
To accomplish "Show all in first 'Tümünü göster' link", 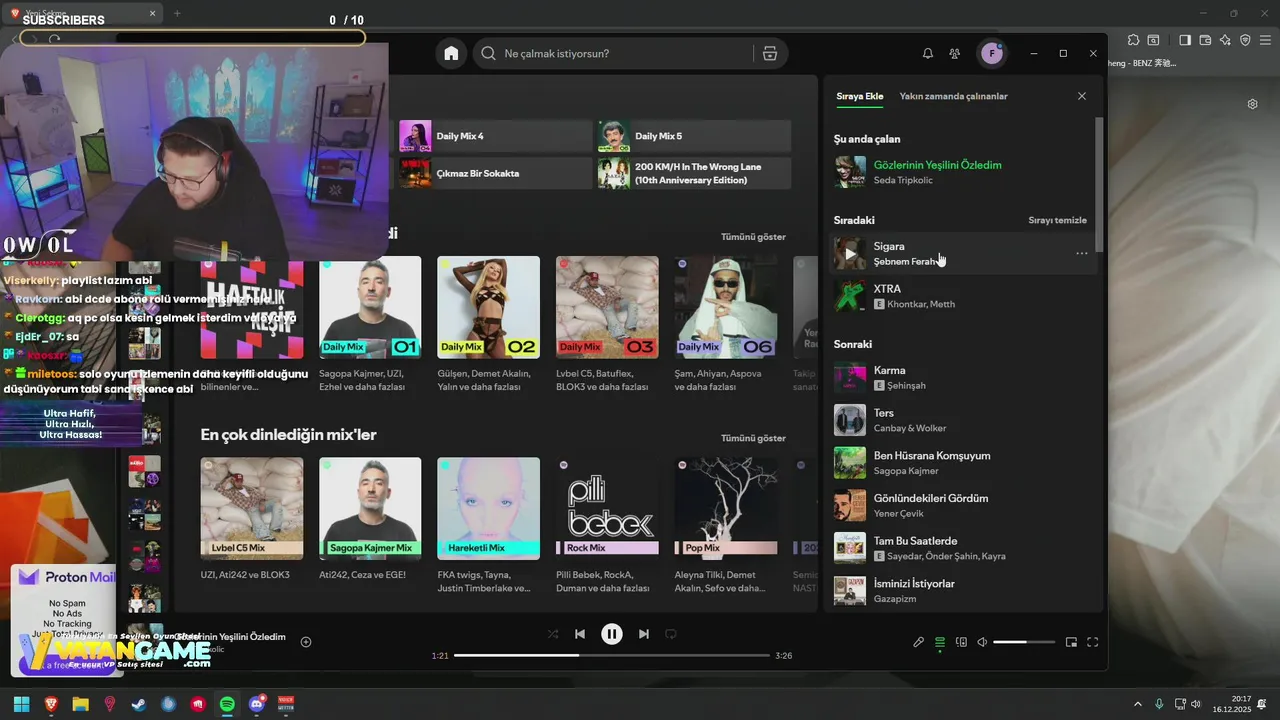I will coord(753,237).
